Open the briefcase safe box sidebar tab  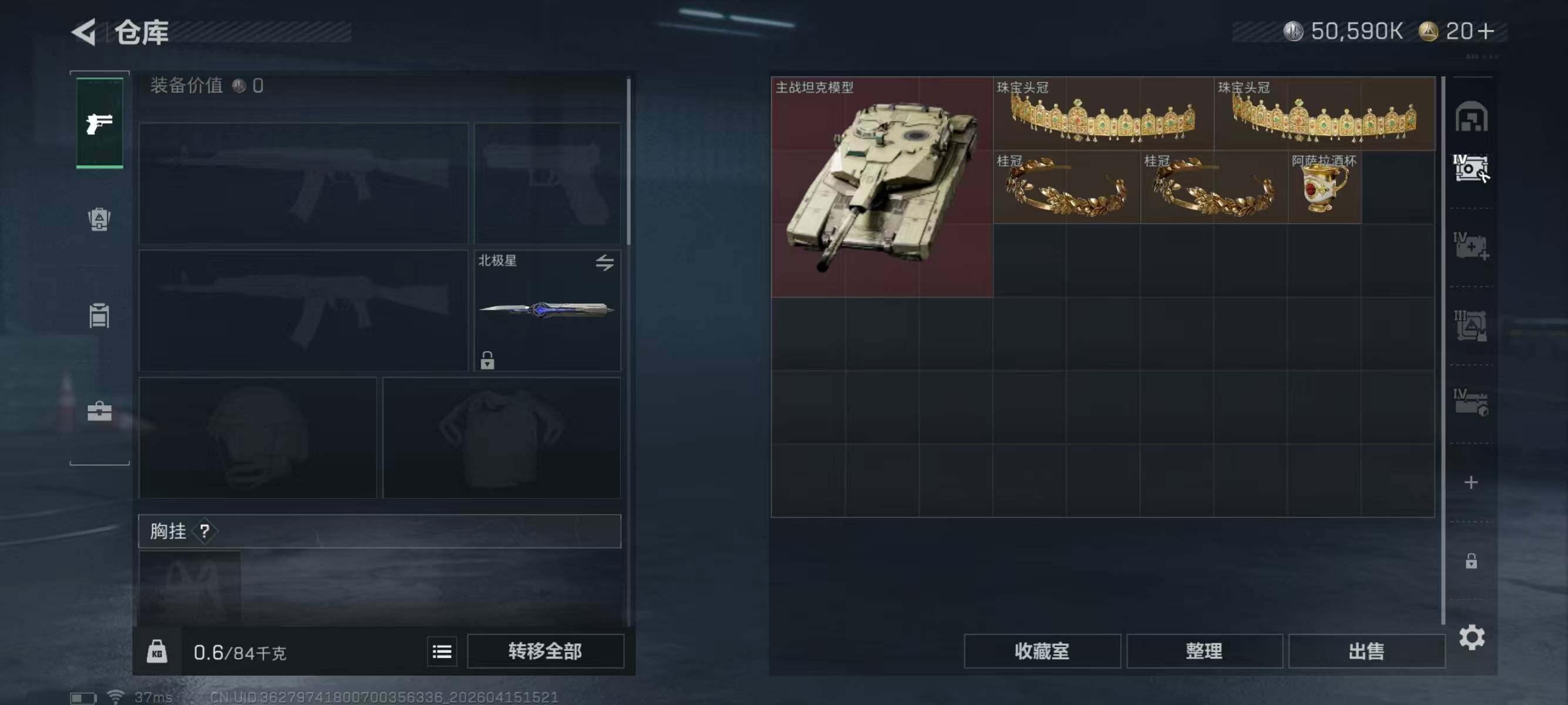99,412
